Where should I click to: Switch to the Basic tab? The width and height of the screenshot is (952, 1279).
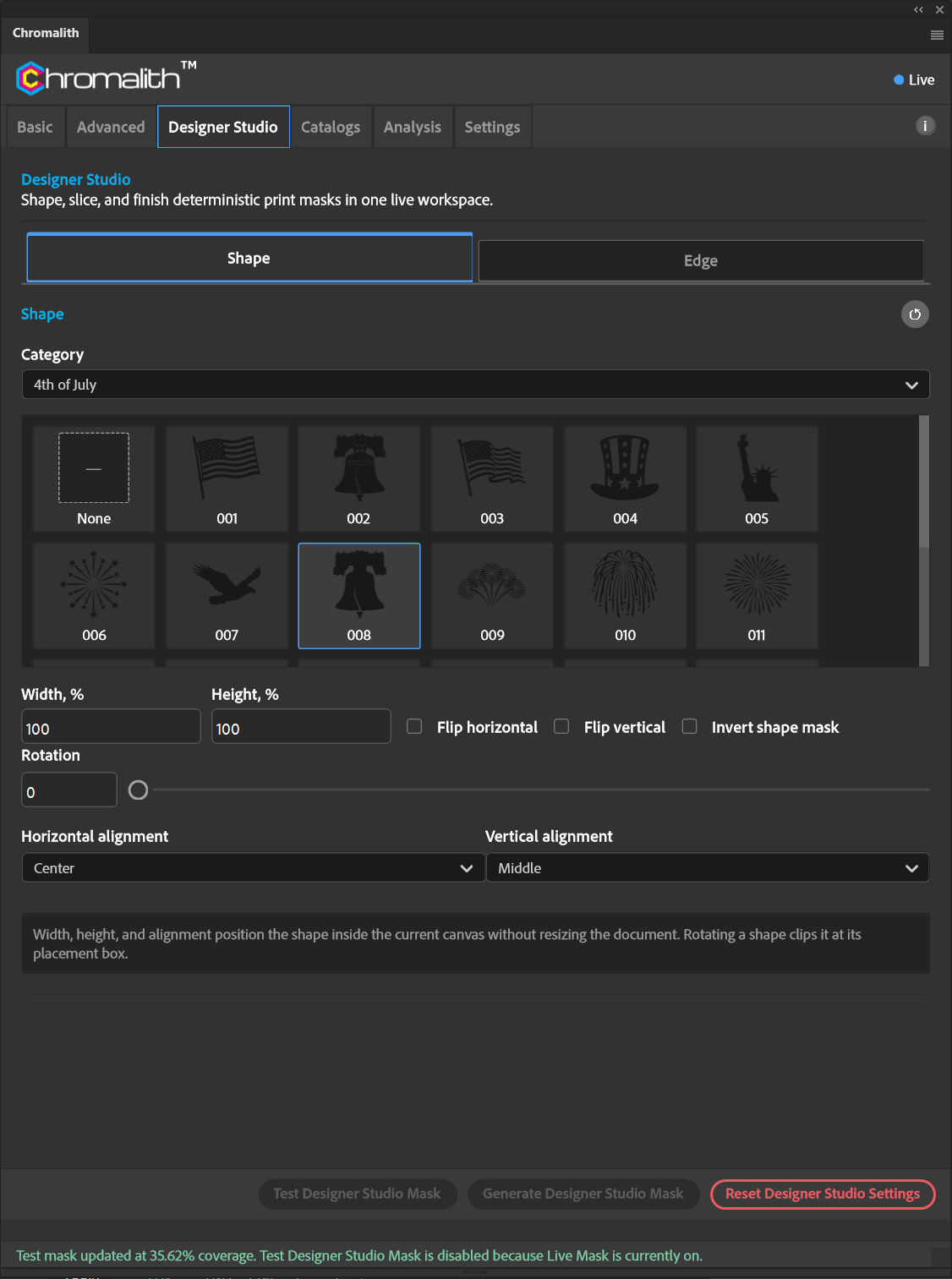[36, 127]
